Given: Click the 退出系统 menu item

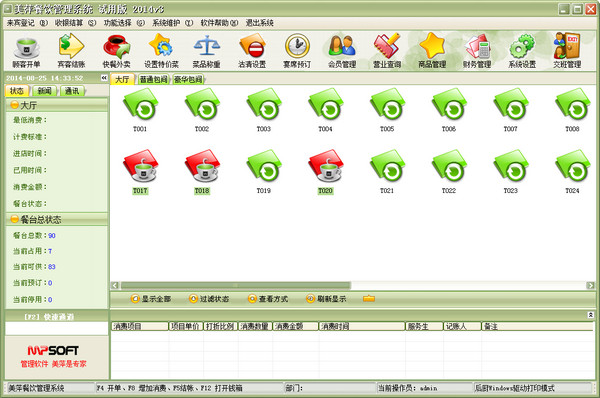Looking at the screenshot, I should 259,23.
